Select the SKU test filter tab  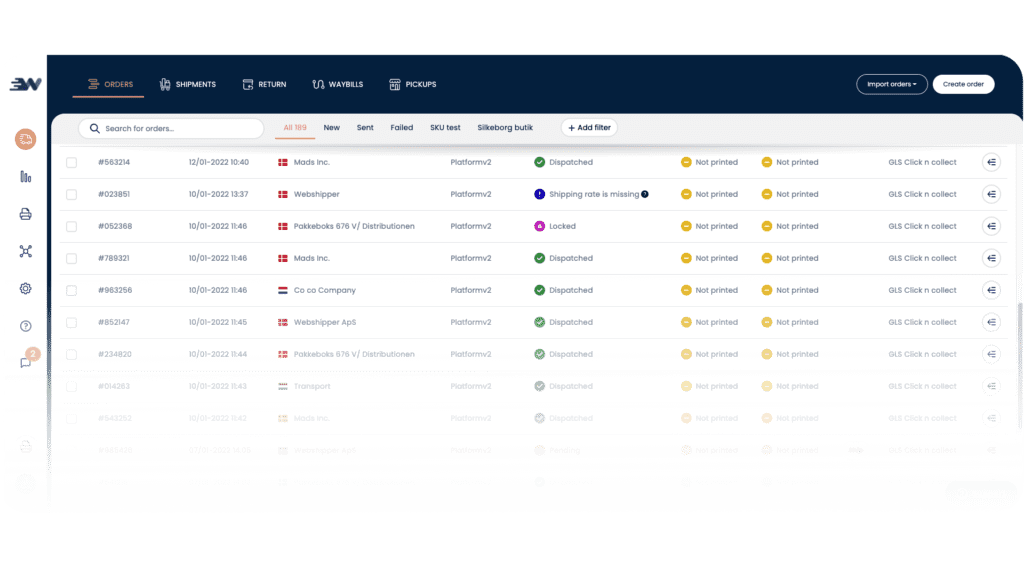445,127
